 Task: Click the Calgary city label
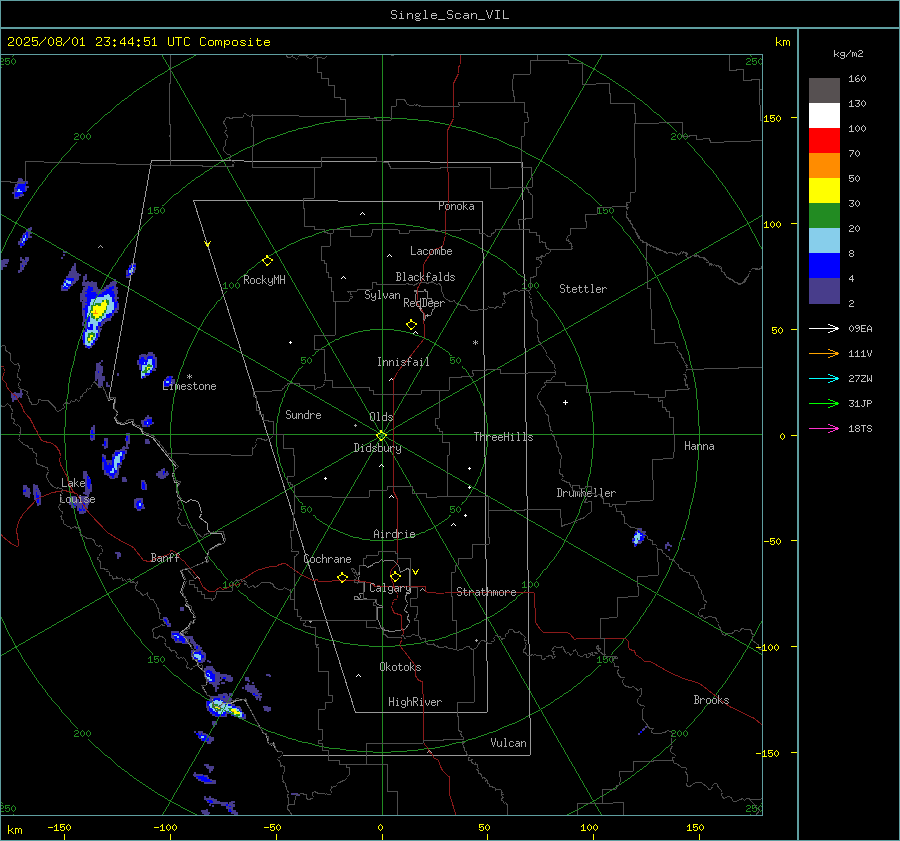(x=390, y=588)
